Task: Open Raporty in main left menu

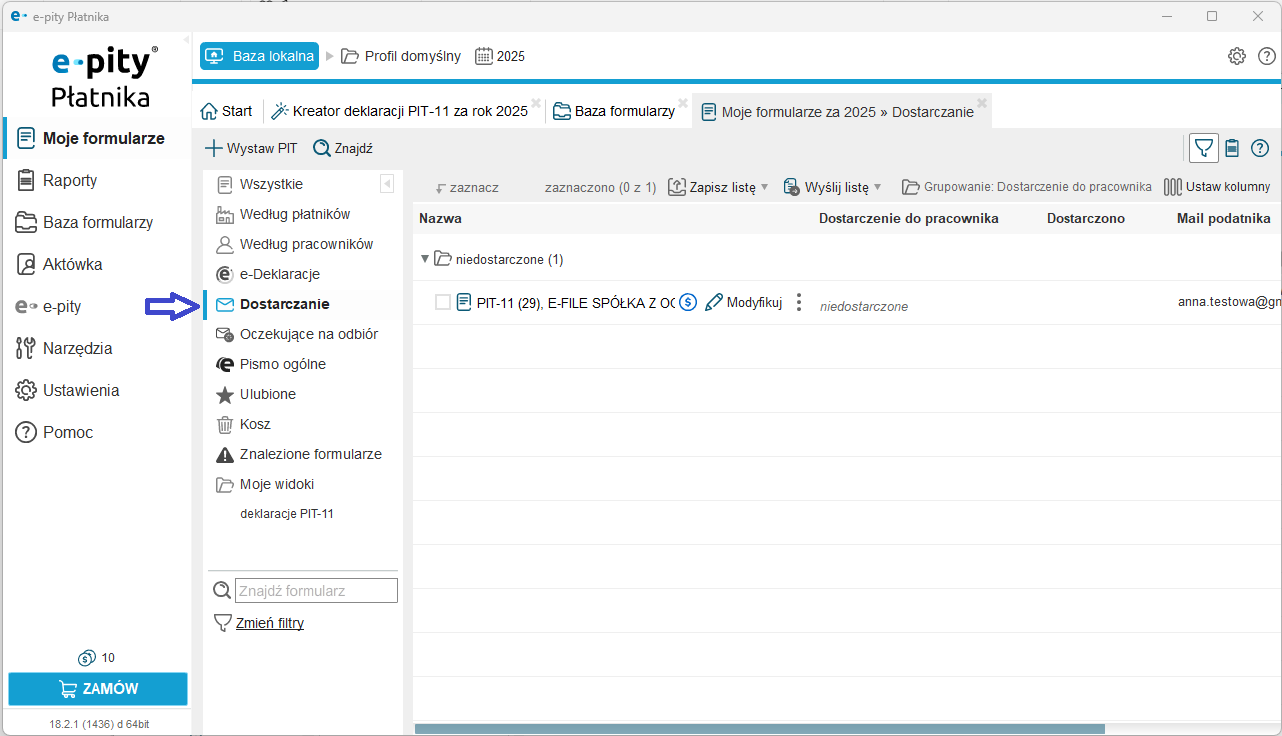Action: click(70, 180)
